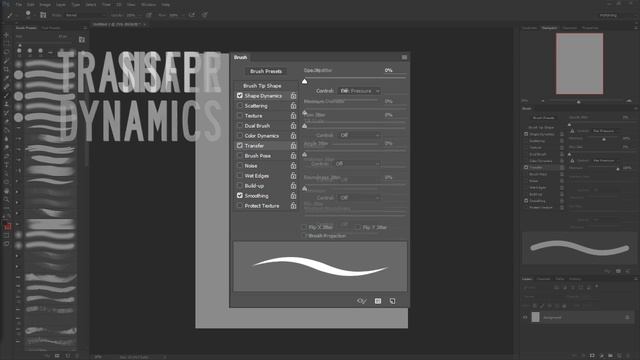Click the Navigator canvas thumbnail

coord(580,64)
